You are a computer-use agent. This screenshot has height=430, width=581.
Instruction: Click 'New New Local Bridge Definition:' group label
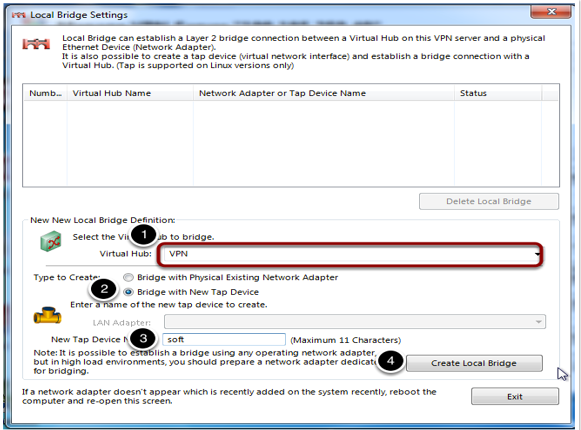pos(103,220)
